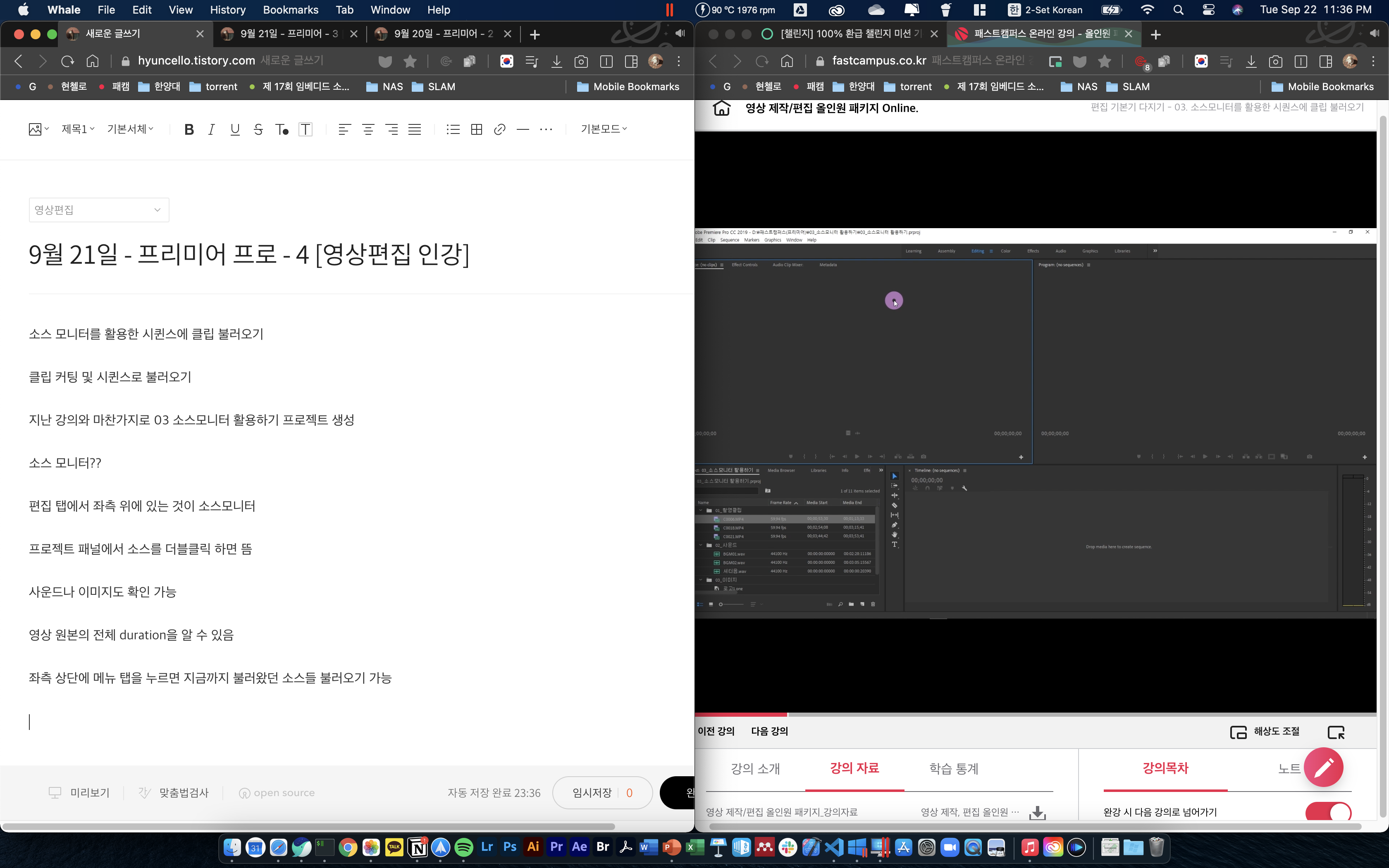Toggle bold formatting in the editor toolbar
This screenshot has width=1389, height=868.
pyautogui.click(x=189, y=129)
